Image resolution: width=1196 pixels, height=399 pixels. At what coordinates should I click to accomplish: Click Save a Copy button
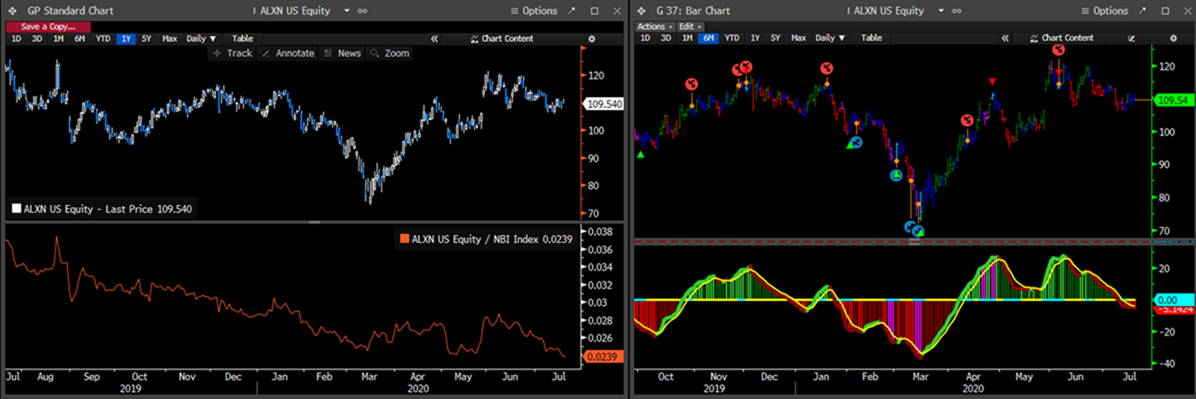pos(47,27)
